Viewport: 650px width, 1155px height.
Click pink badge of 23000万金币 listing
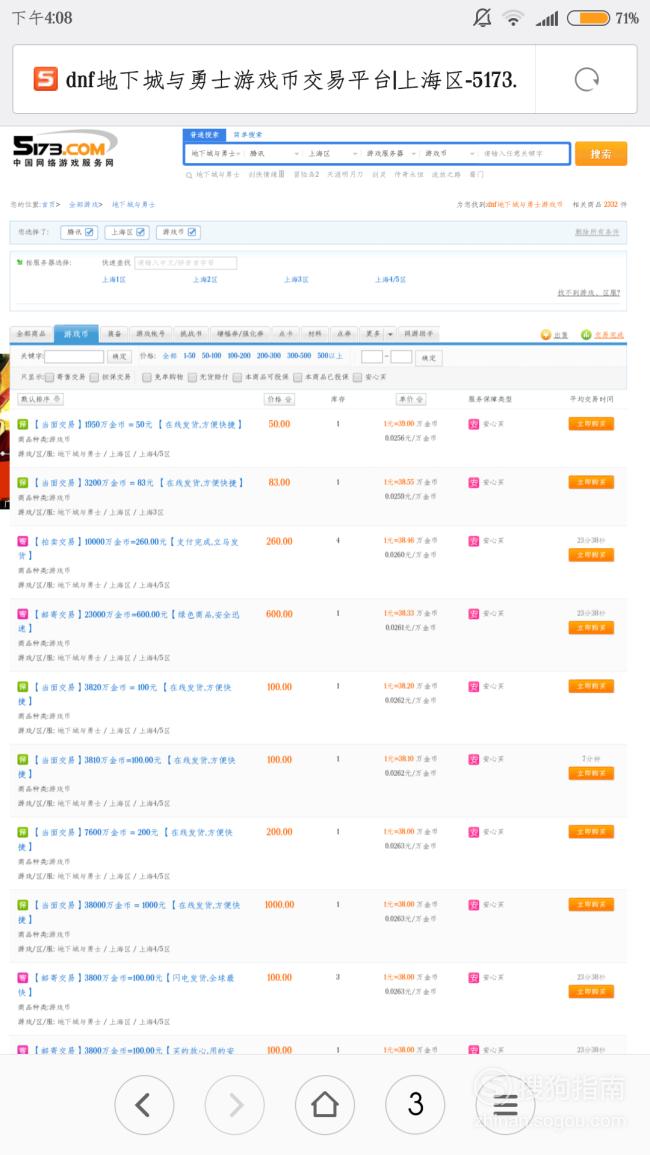tap(23, 614)
